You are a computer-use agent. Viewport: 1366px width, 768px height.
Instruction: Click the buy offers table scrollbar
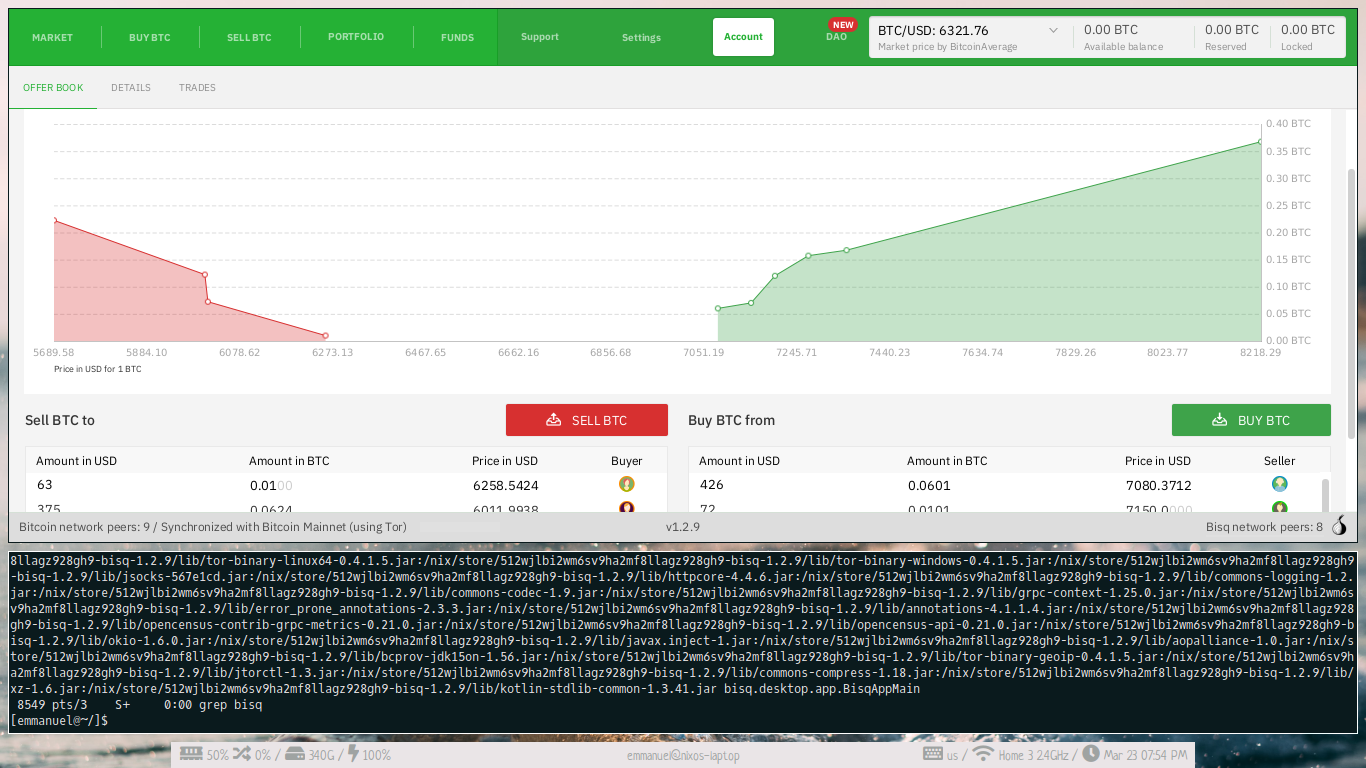tap(1326, 495)
